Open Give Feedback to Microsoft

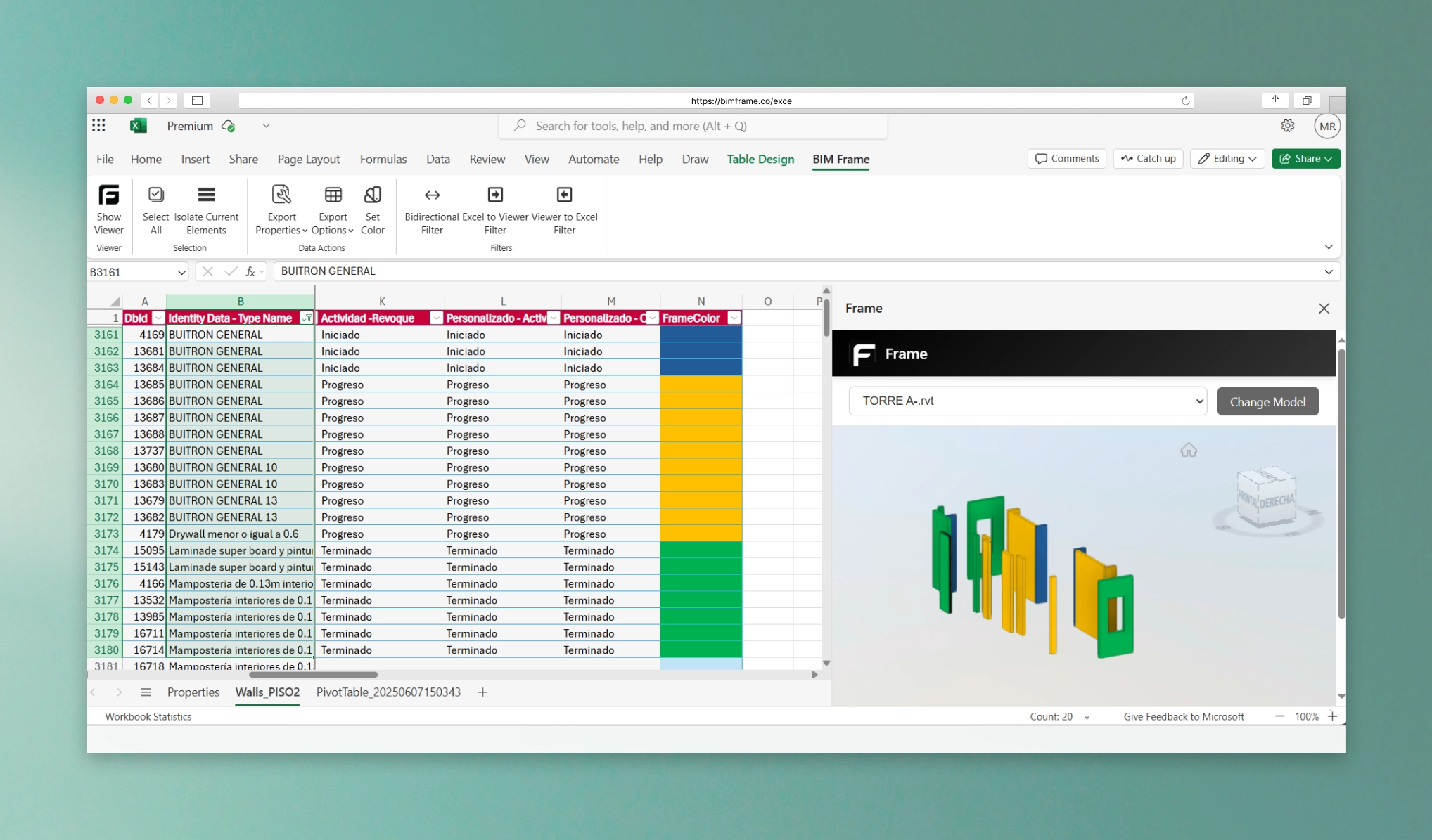pyautogui.click(x=1184, y=716)
